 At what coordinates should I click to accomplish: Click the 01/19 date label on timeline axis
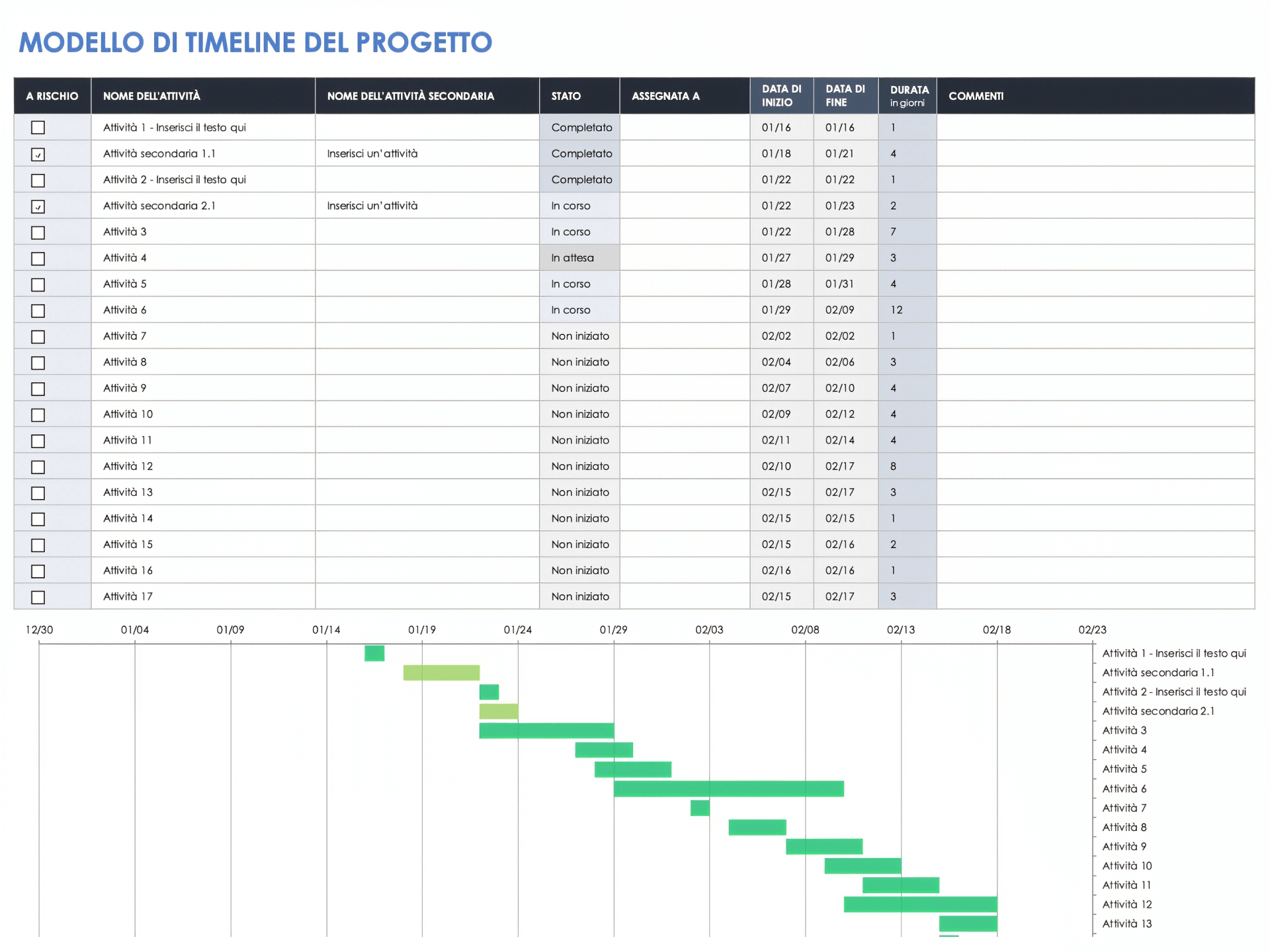422,630
